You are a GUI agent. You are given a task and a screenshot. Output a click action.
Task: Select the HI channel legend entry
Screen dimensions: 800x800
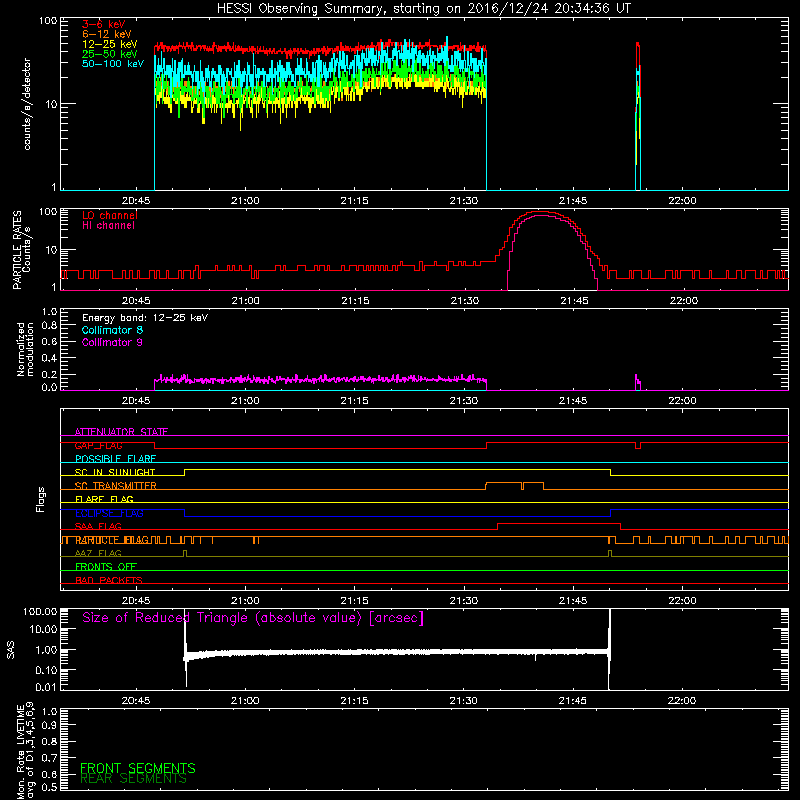coord(108,225)
